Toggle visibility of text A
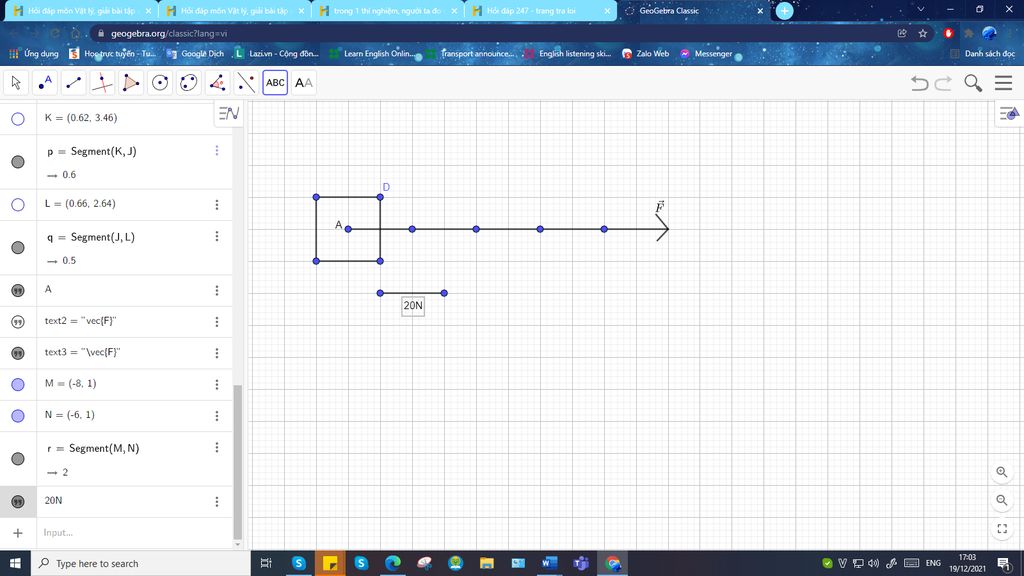Image resolution: width=1024 pixels, height=576 pixels. (18, 291)
